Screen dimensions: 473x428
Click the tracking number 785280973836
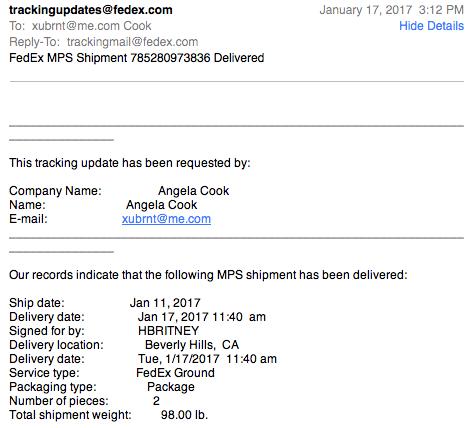point(170,58)
